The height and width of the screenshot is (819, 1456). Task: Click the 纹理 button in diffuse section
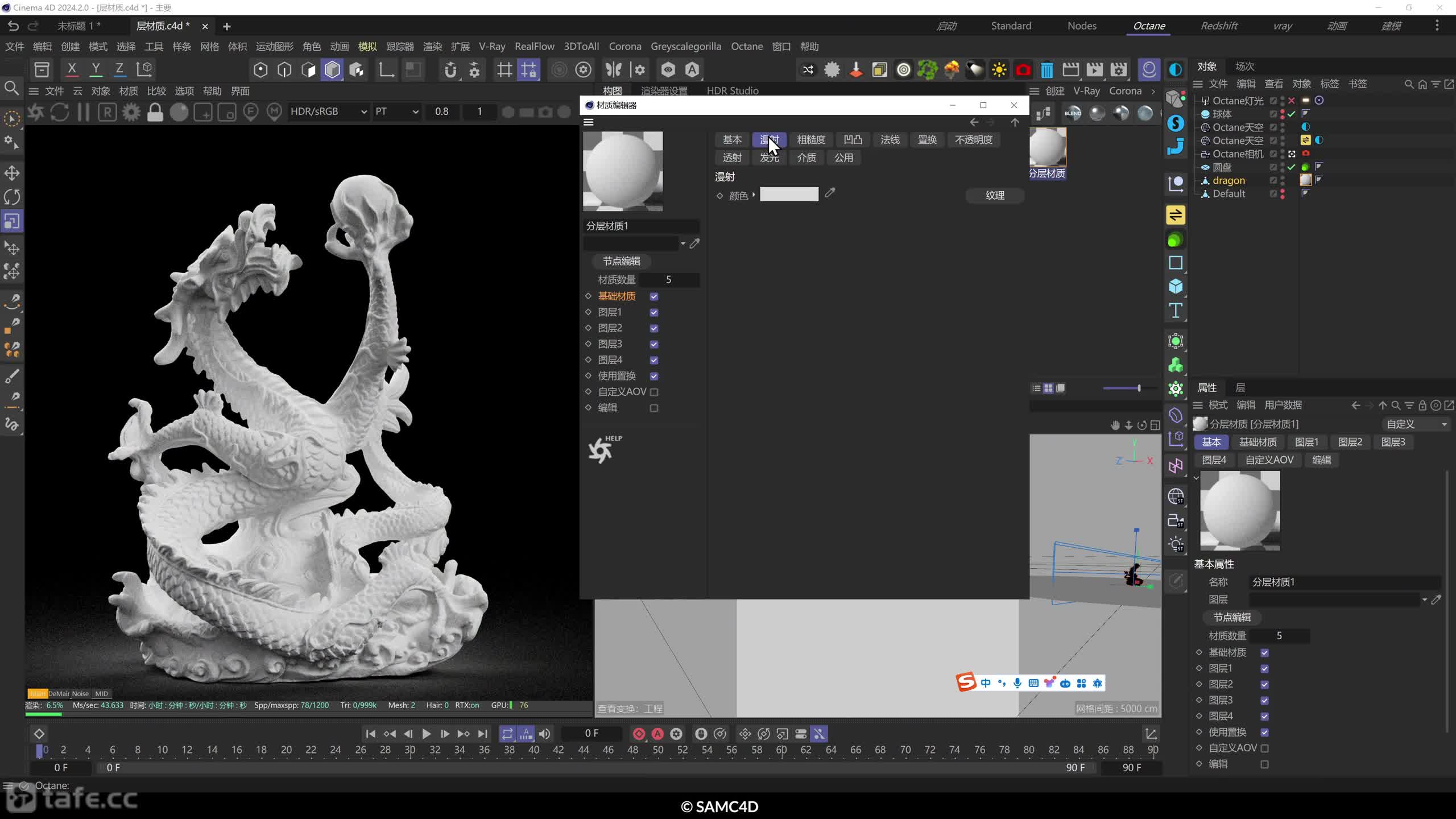tap(995, 195)
